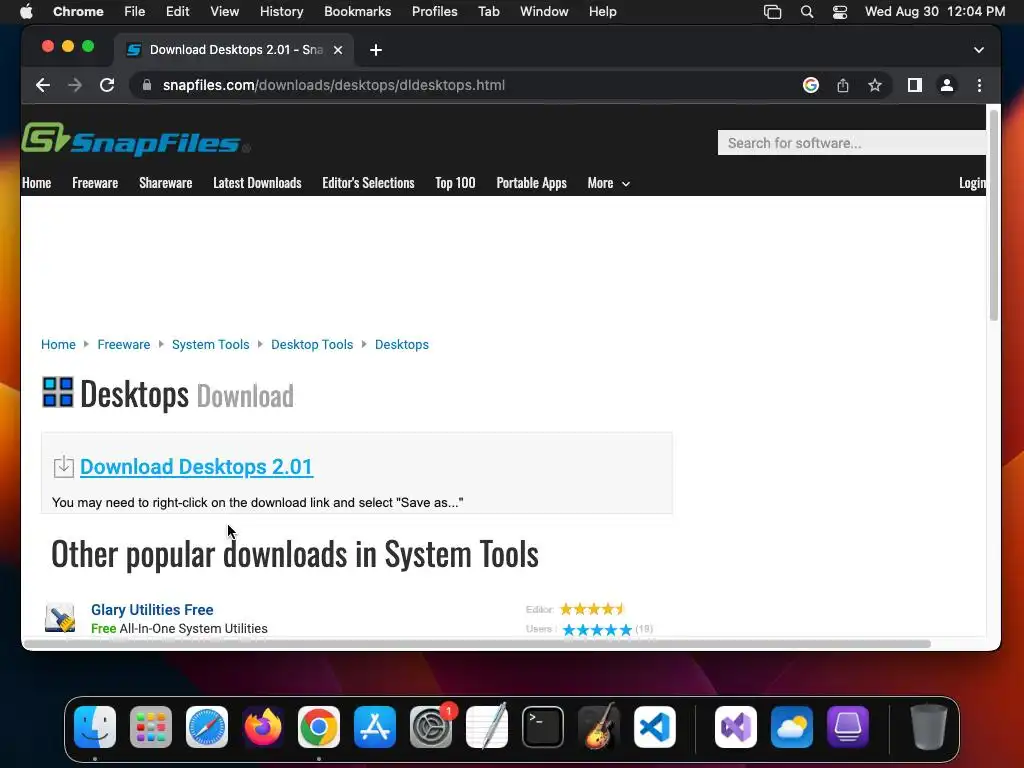Click the address bar URL
1024x768 pixels.
[334, 85]
